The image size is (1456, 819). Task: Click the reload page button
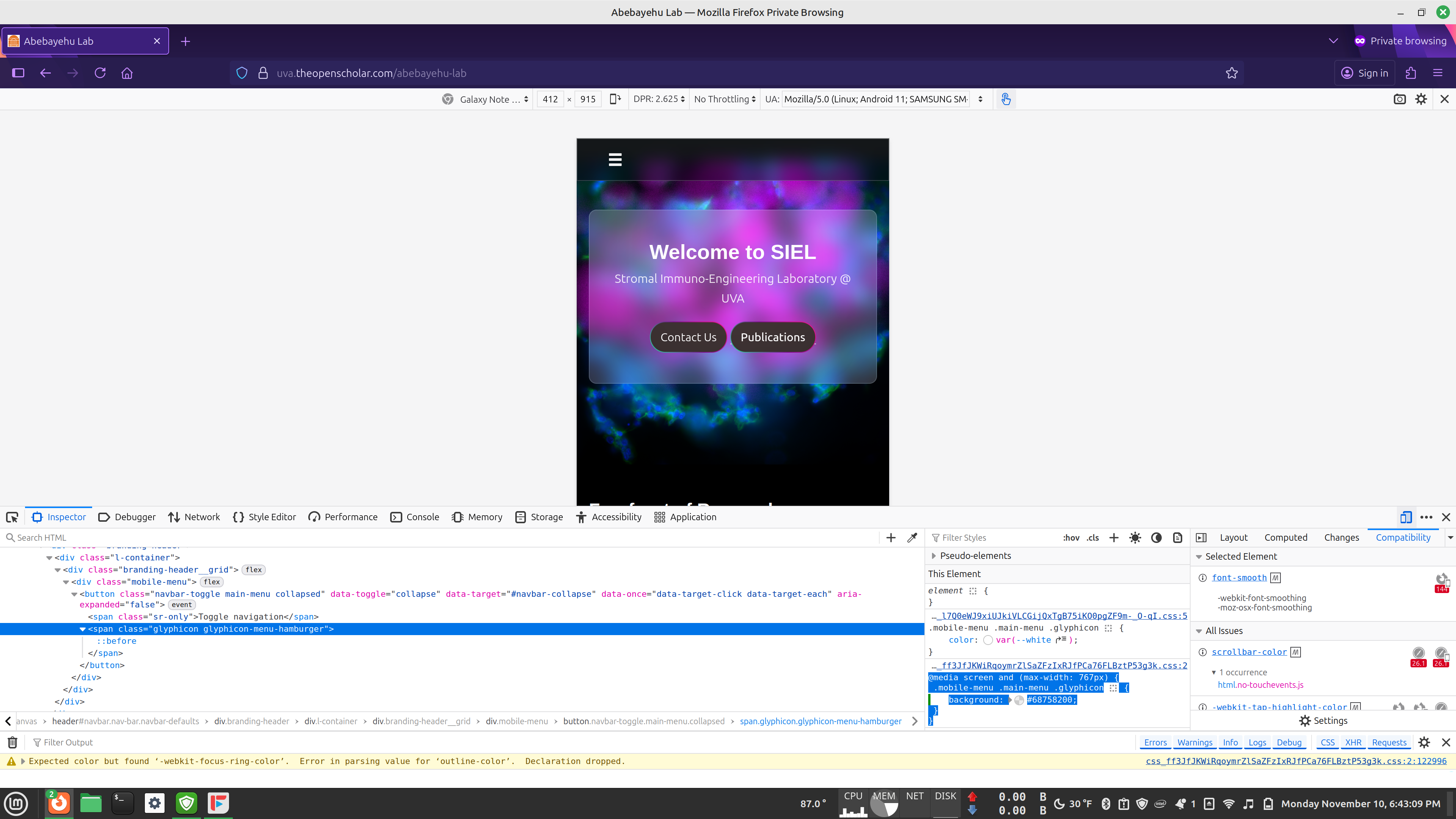tap(100, 73)
